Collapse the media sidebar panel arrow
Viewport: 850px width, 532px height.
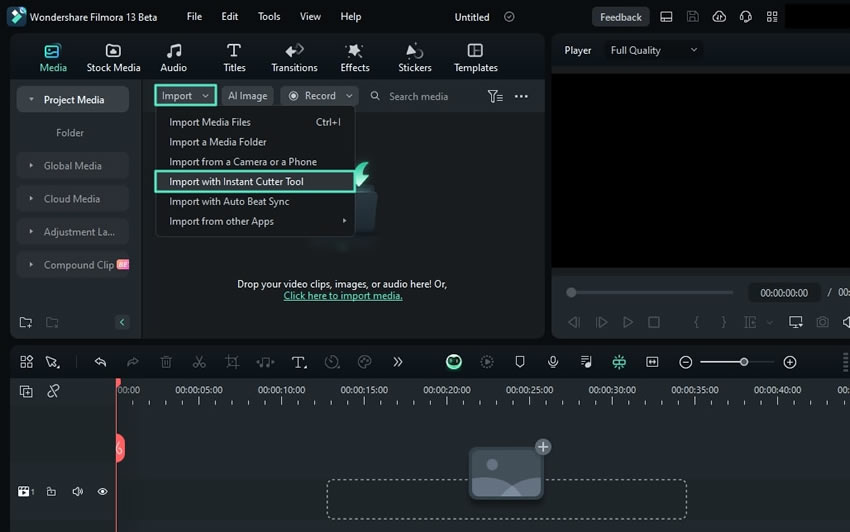(122, 323)
